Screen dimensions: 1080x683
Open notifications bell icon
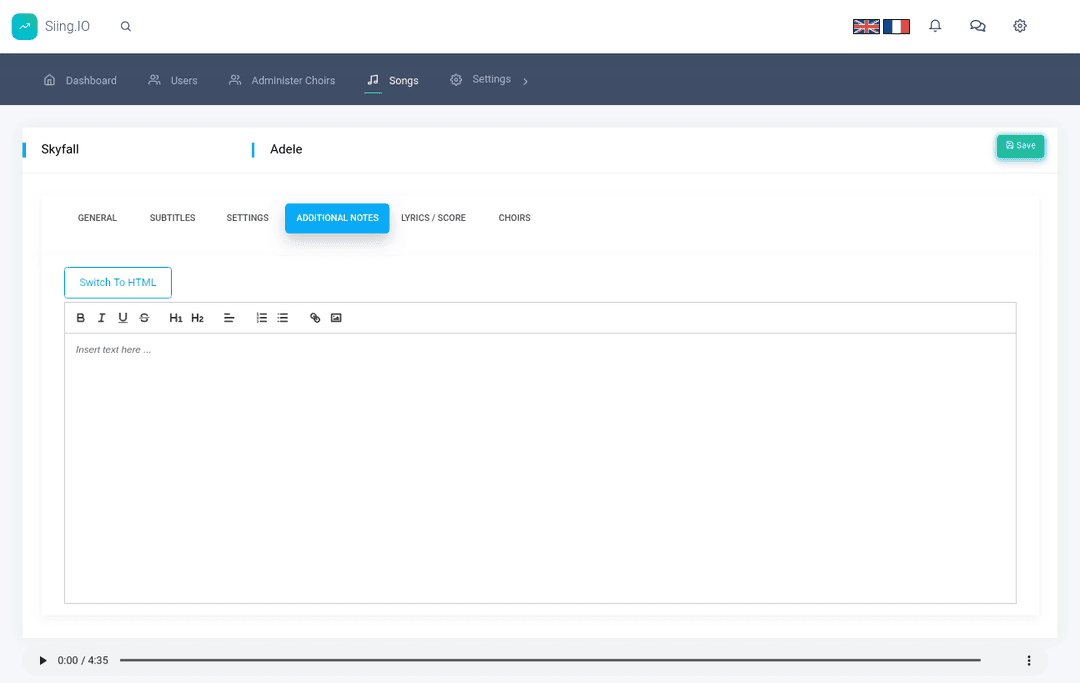point(935,26)
